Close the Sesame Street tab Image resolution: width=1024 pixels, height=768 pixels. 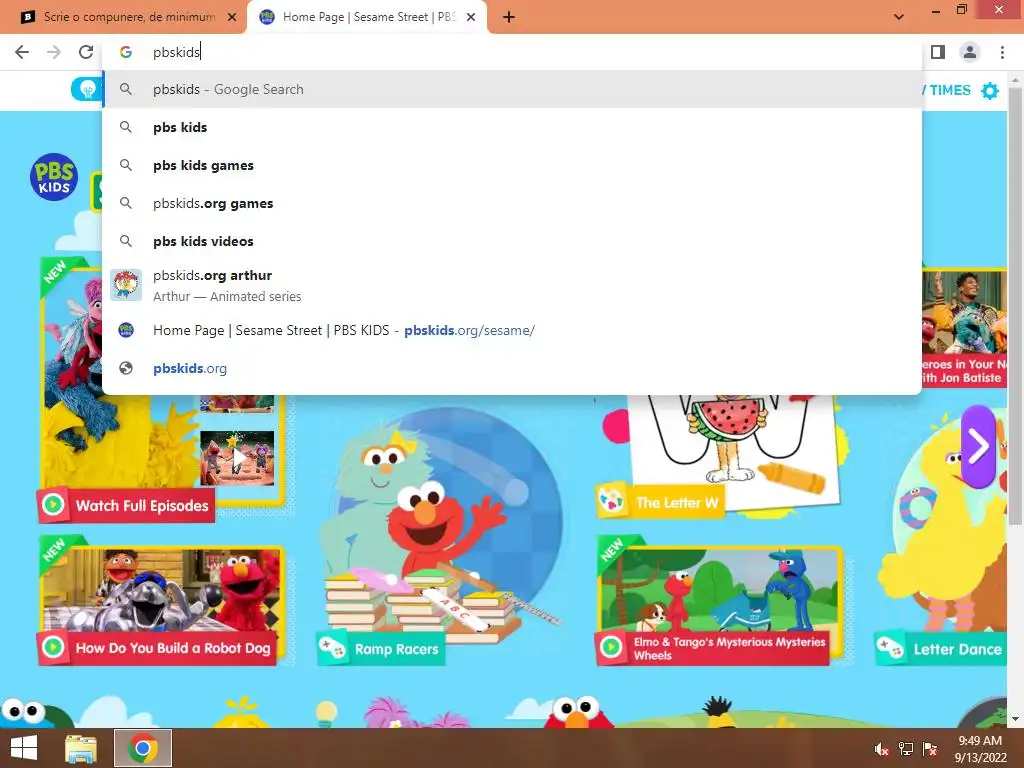(471, 18)
